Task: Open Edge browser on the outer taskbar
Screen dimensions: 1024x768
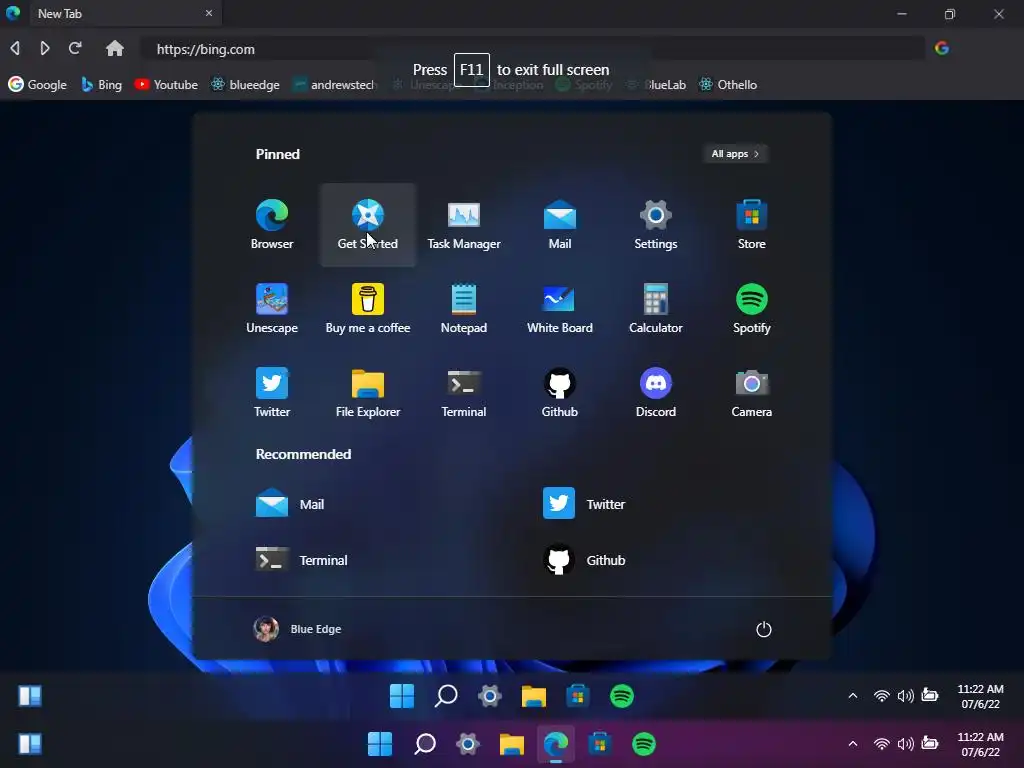Action: tap(556, 744)
